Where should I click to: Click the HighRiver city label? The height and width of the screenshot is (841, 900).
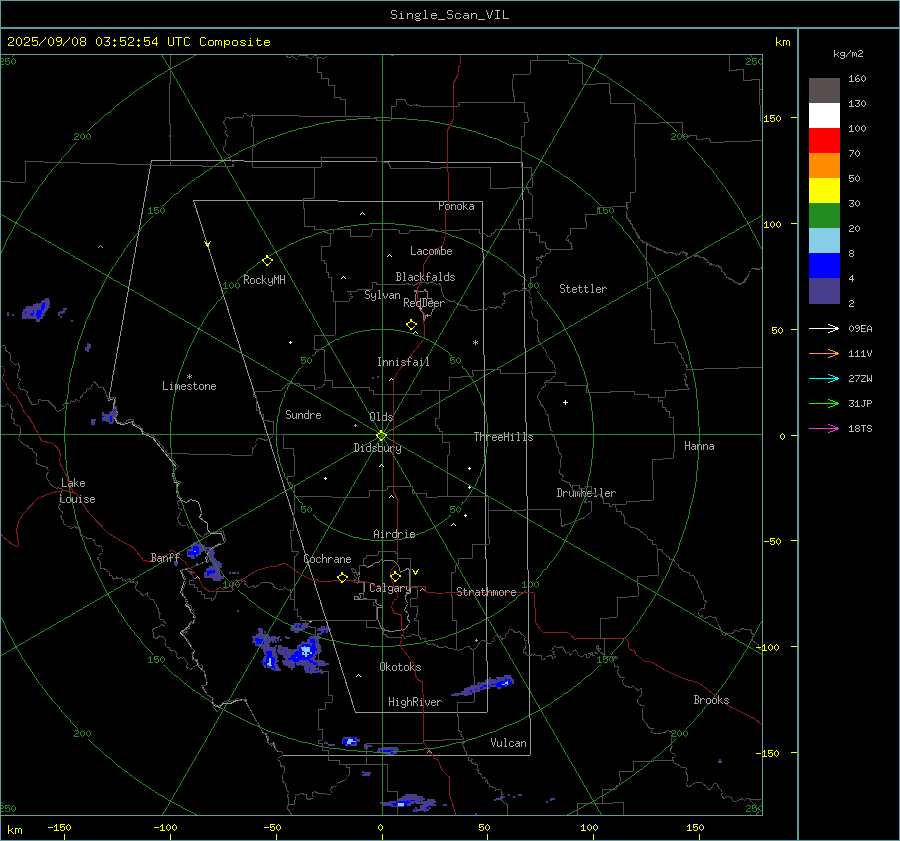(x=415, y=702)
